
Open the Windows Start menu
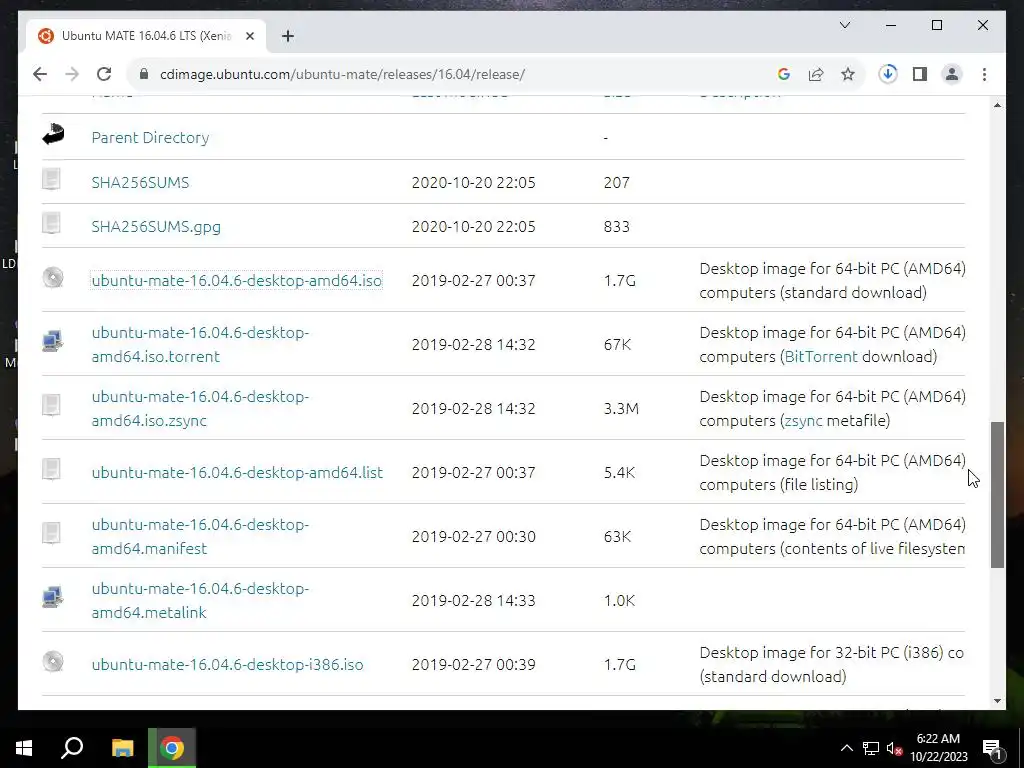[x=24, y=748]
